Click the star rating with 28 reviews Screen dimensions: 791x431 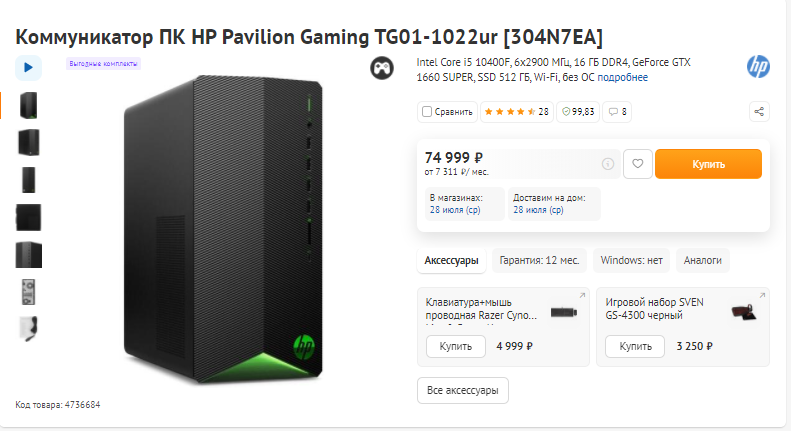point(516,111)
